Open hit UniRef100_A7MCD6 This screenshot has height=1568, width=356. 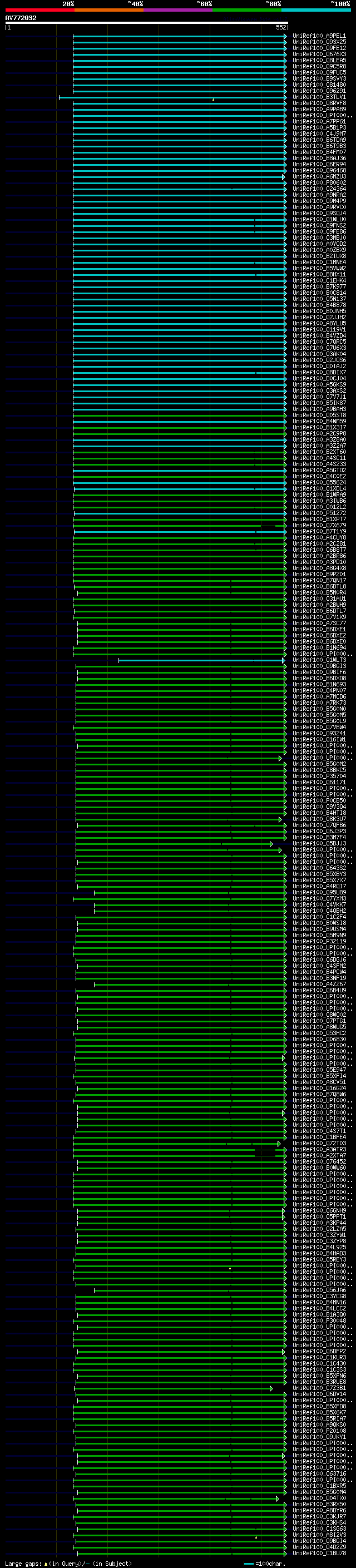[x=319, y=696]
